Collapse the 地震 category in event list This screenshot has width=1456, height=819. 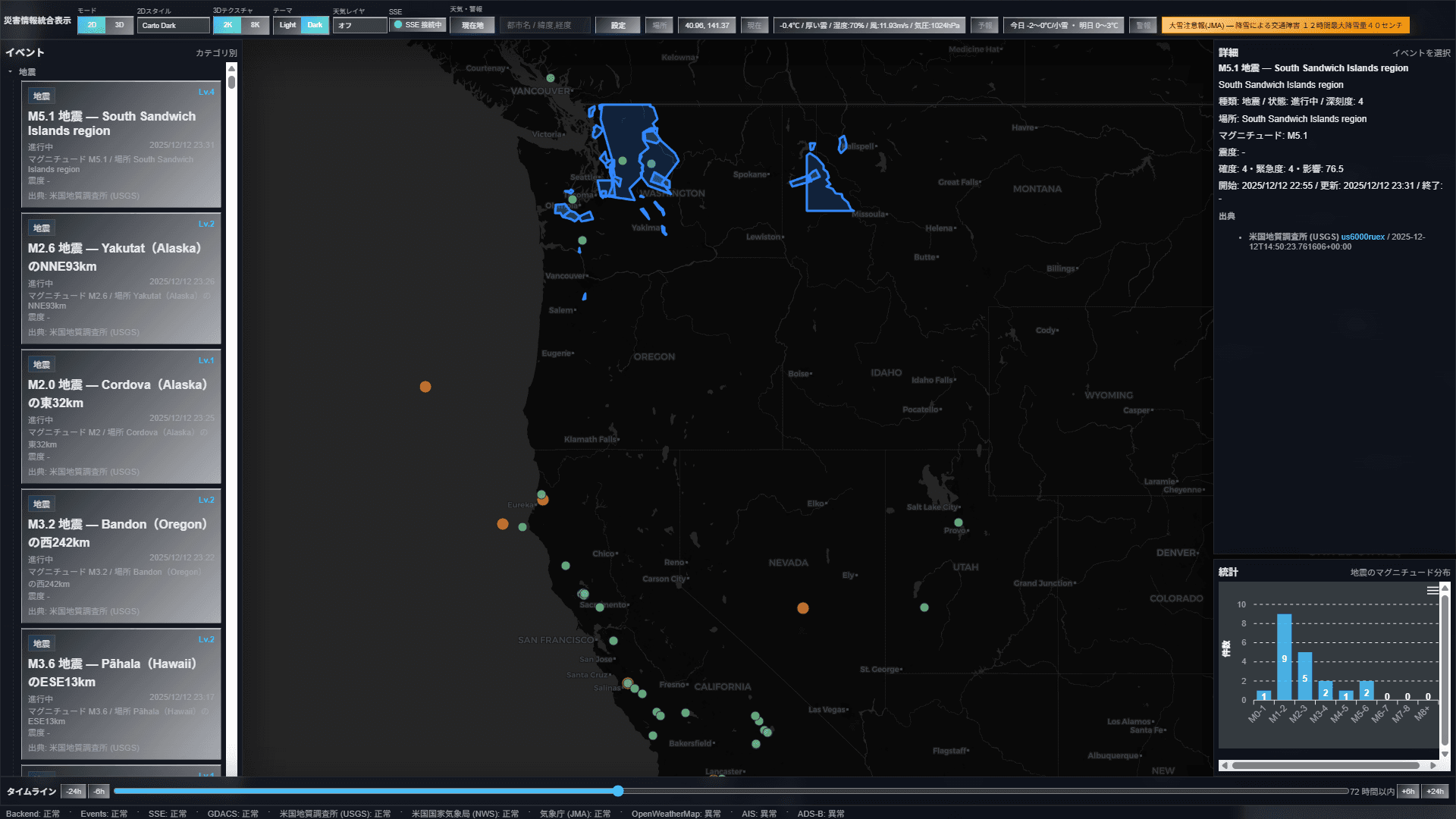coord(11,72)
